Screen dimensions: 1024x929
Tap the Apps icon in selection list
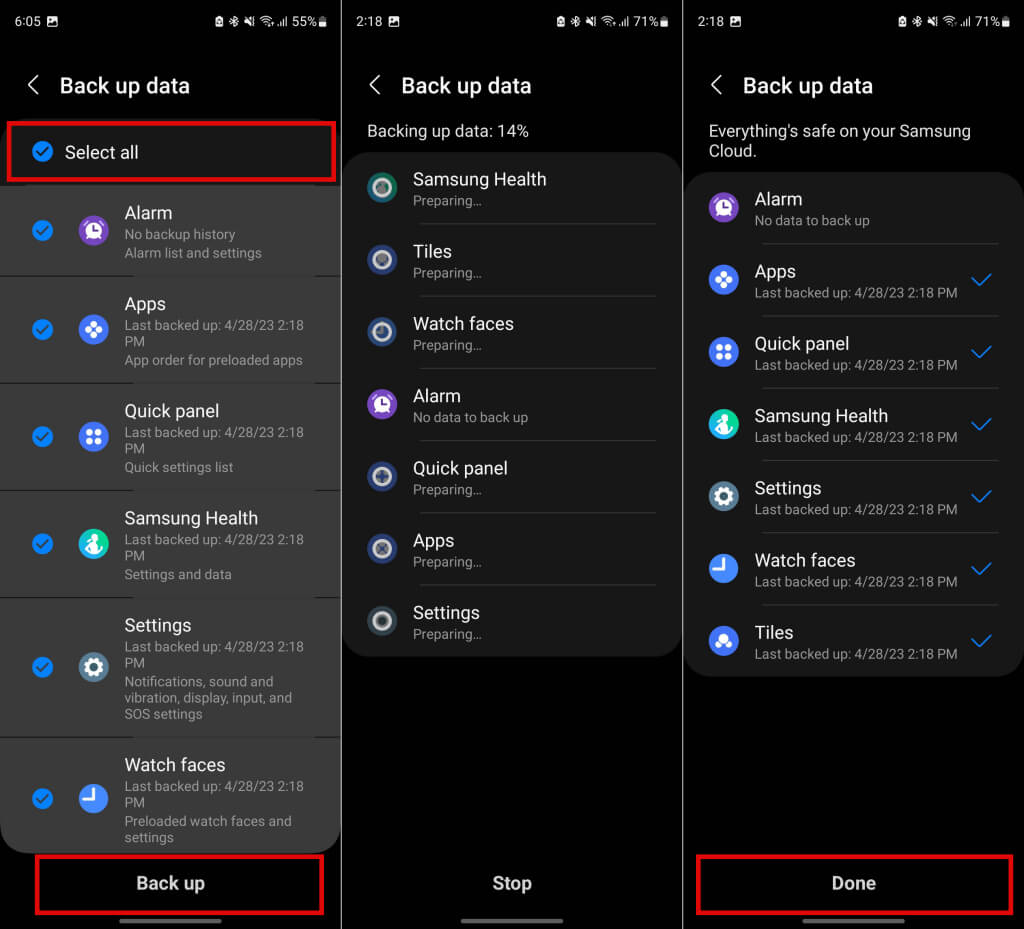tap(93, 330)
